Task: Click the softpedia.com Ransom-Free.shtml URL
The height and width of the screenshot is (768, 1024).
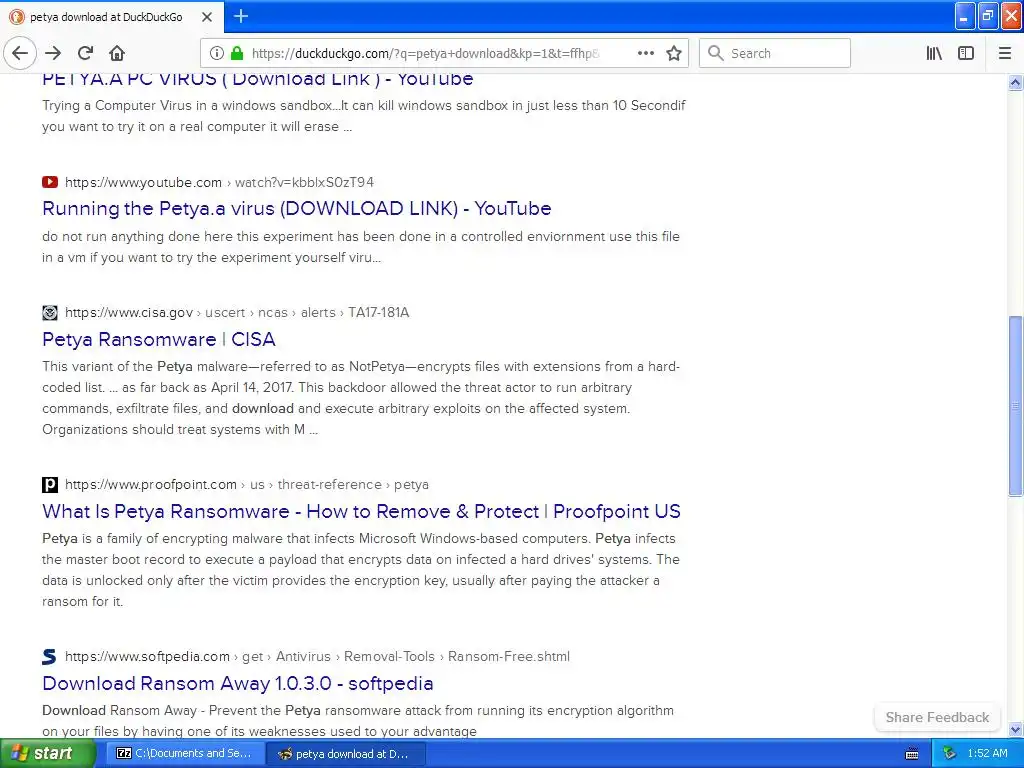Action: tap(317, 656)
